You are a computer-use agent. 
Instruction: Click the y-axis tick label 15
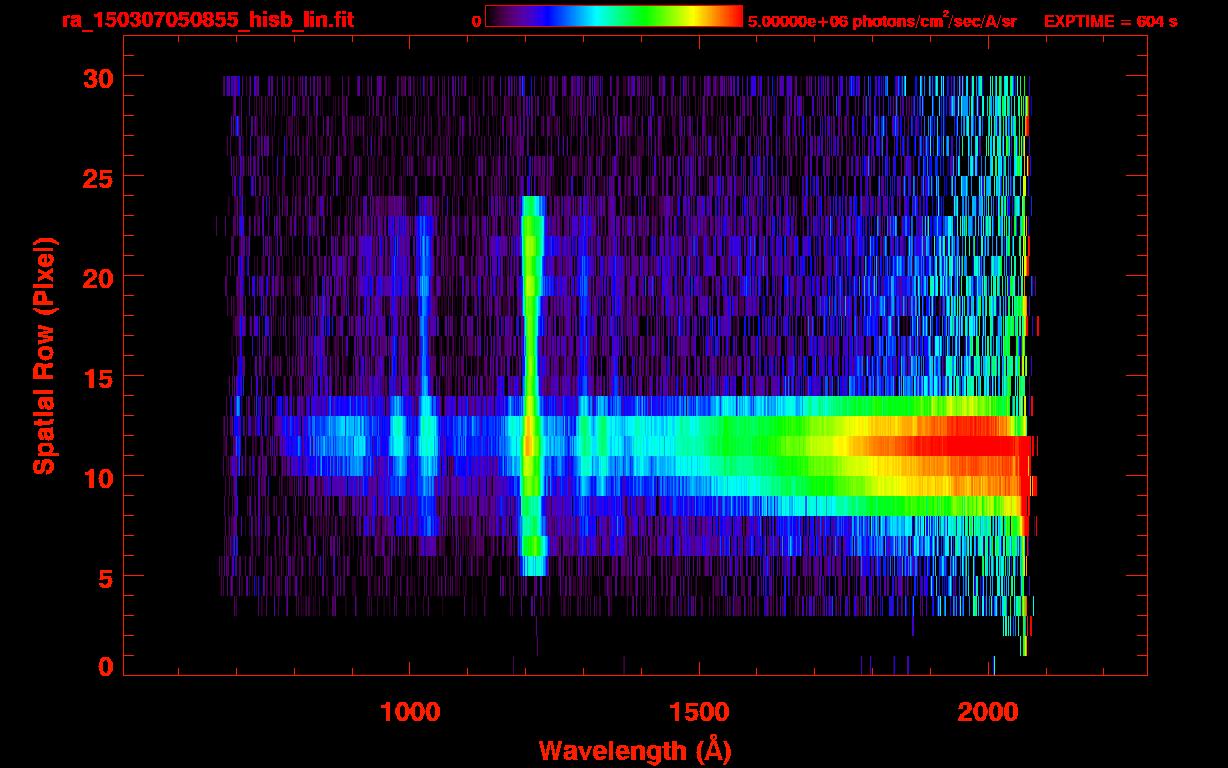tap(97, 377)
